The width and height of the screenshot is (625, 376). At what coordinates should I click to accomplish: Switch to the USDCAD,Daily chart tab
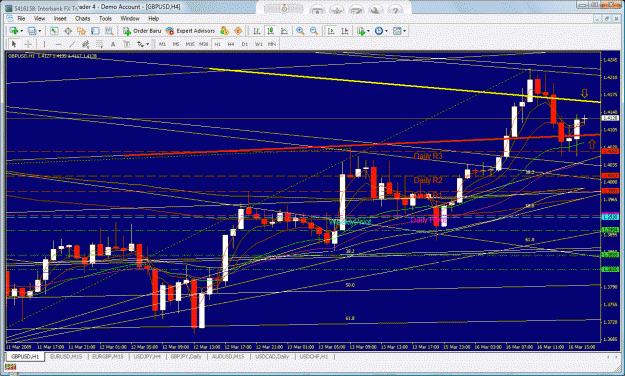[272, 356]
